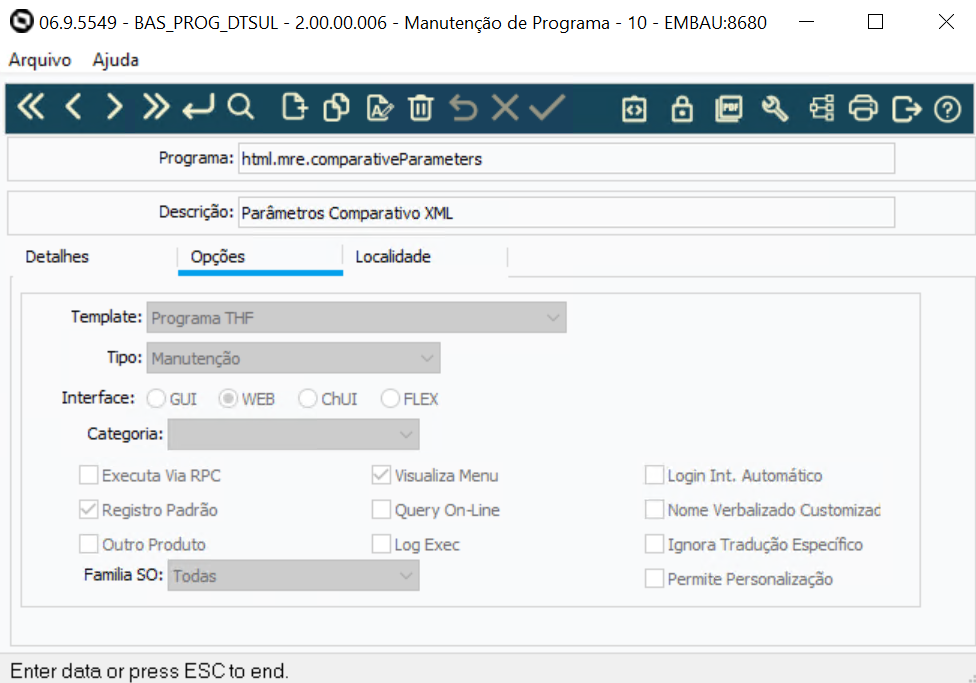Maximize the Manutenção de Programa window
The width and height of the screenshot is (976, 683).
click(x=876, y=22)
